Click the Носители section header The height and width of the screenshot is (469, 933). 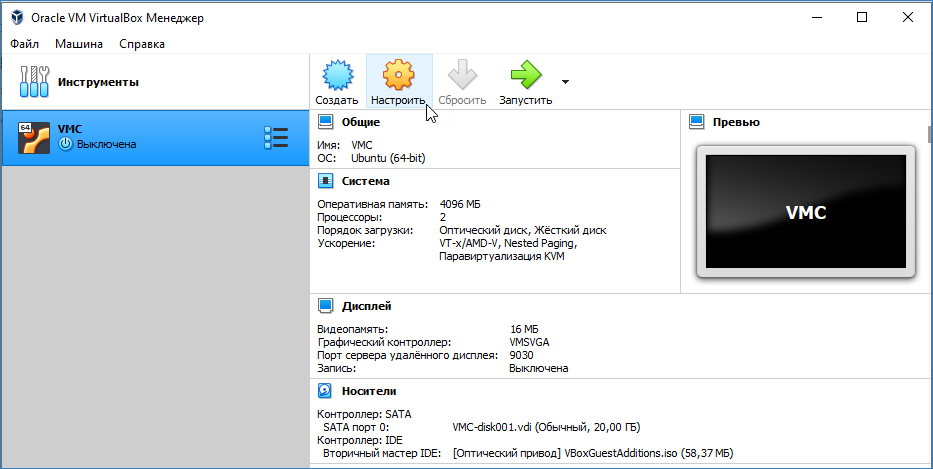point(368,391)
